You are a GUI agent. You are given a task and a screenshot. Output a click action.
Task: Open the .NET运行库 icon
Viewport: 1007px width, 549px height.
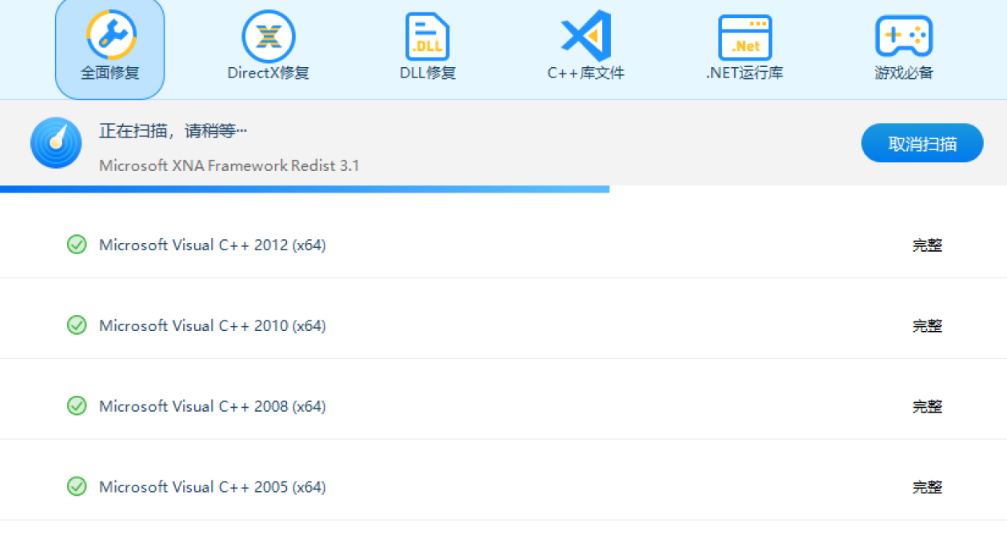point(744,37)
